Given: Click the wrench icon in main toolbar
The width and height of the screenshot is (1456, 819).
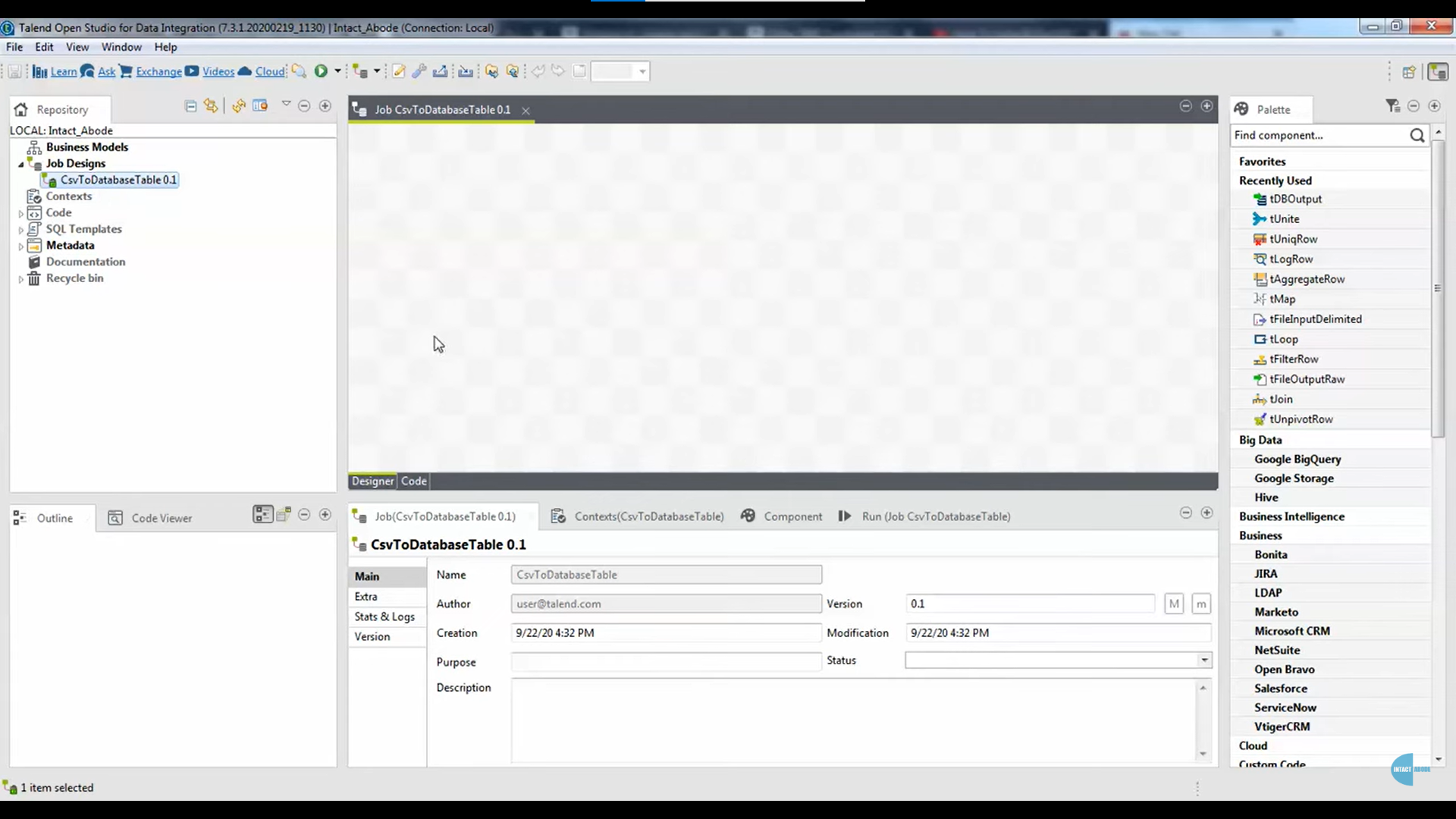Looking at the screenshot, I should [x=419, y=71].
